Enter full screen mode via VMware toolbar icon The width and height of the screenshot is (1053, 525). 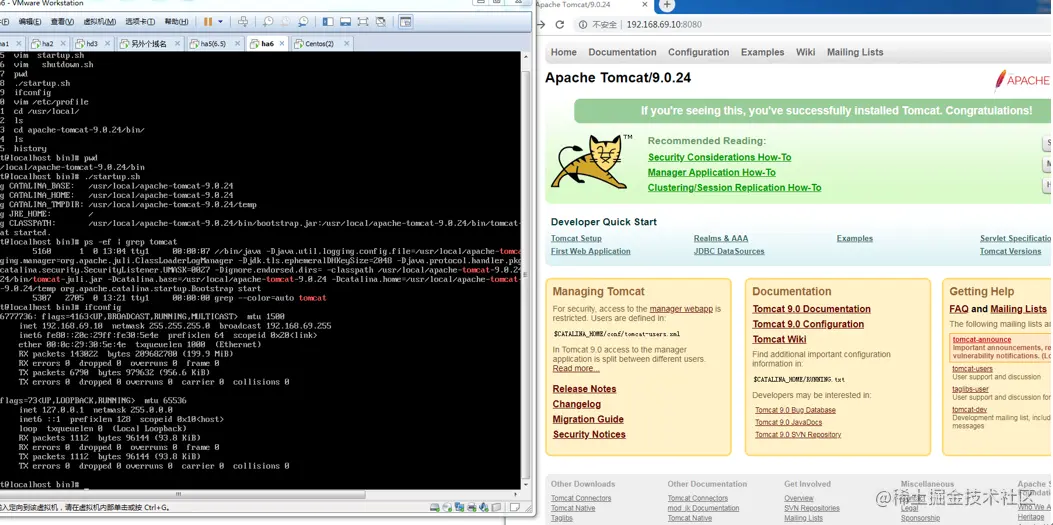coord(363,21)
